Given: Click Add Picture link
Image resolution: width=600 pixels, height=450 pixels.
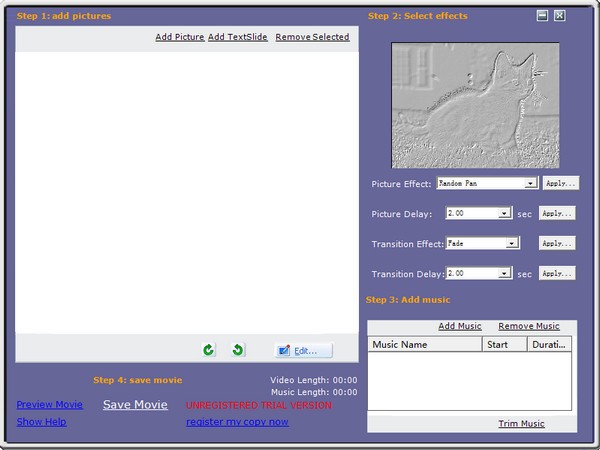Looking at the screenshot, I should 180,37.
